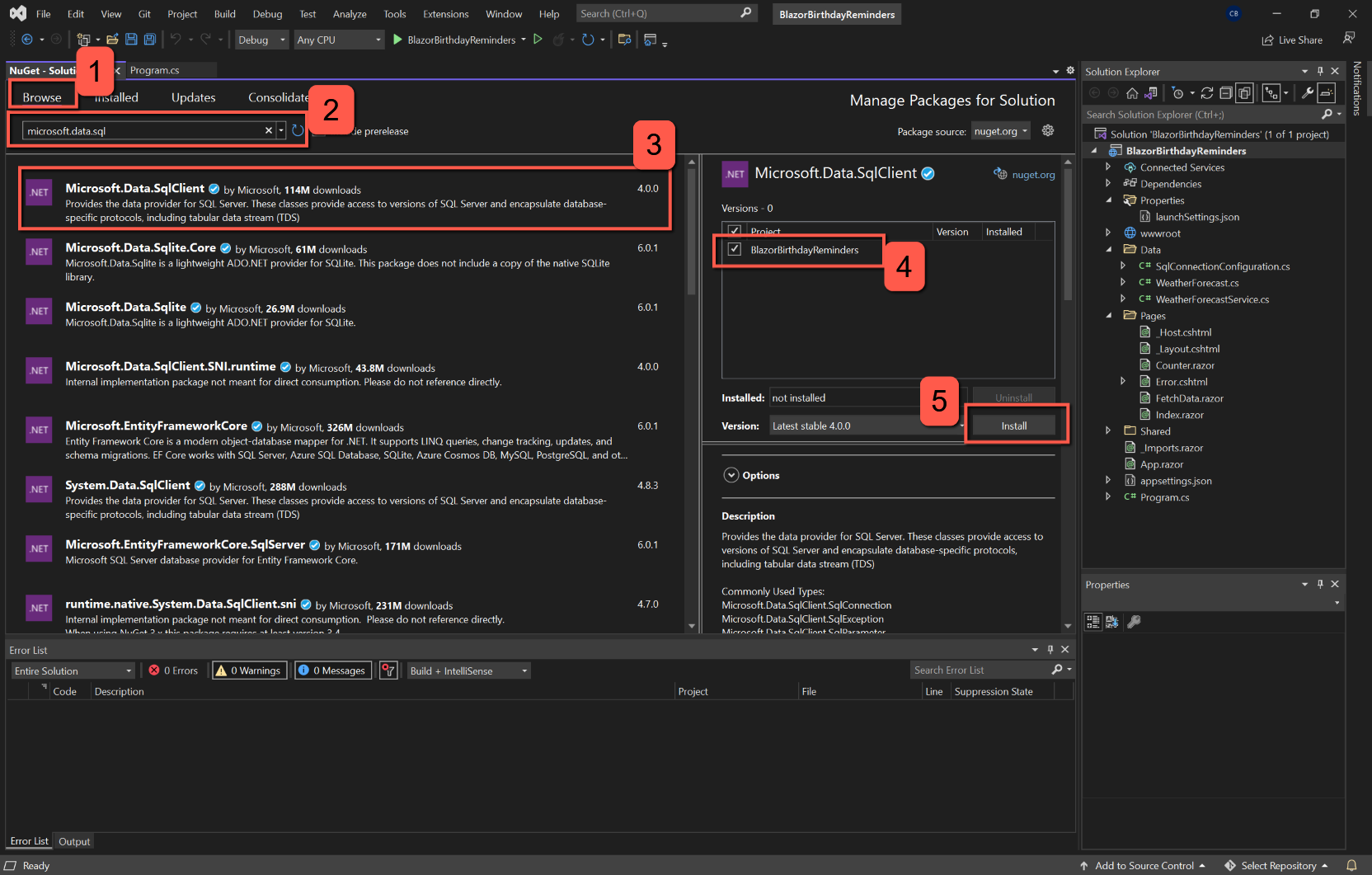The width and height of the screenshot is (1372, 875).
Task: Clear the microsoft.data.sql search field
Action: [x=268, y=129]
